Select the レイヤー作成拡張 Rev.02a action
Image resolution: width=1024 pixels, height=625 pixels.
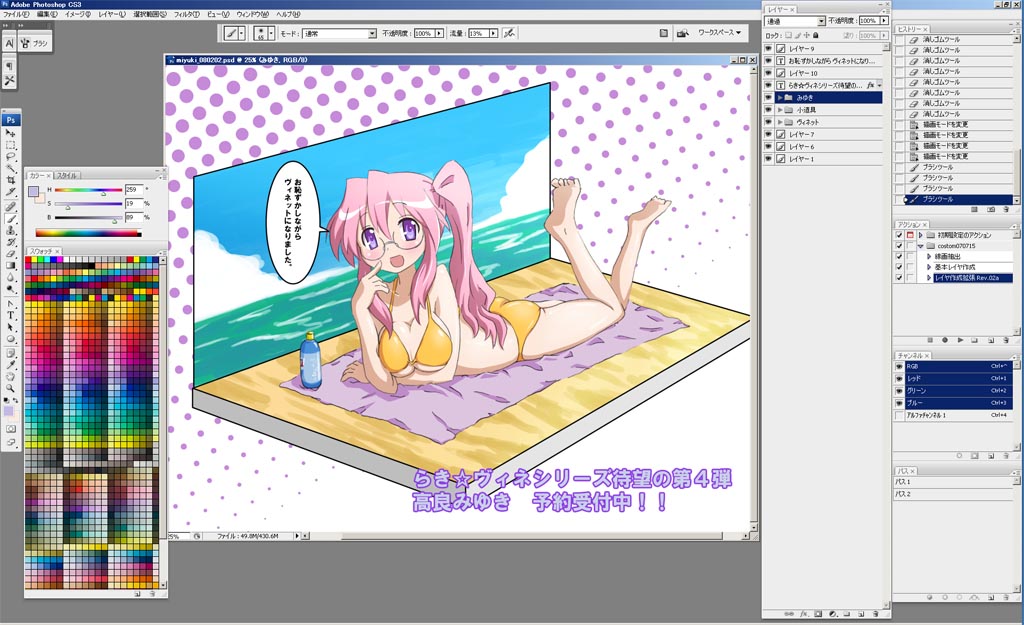click(973, 278)
